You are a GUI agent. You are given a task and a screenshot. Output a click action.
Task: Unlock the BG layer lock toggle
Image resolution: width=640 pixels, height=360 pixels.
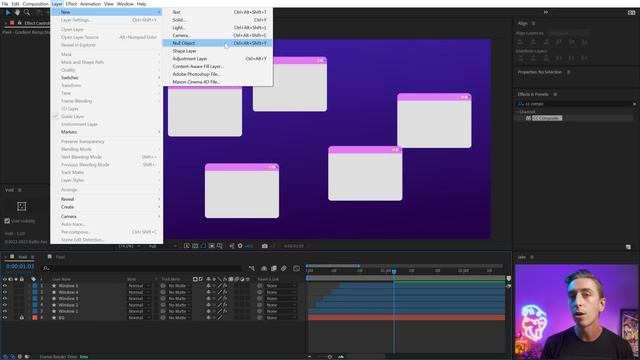coord(22,318)
